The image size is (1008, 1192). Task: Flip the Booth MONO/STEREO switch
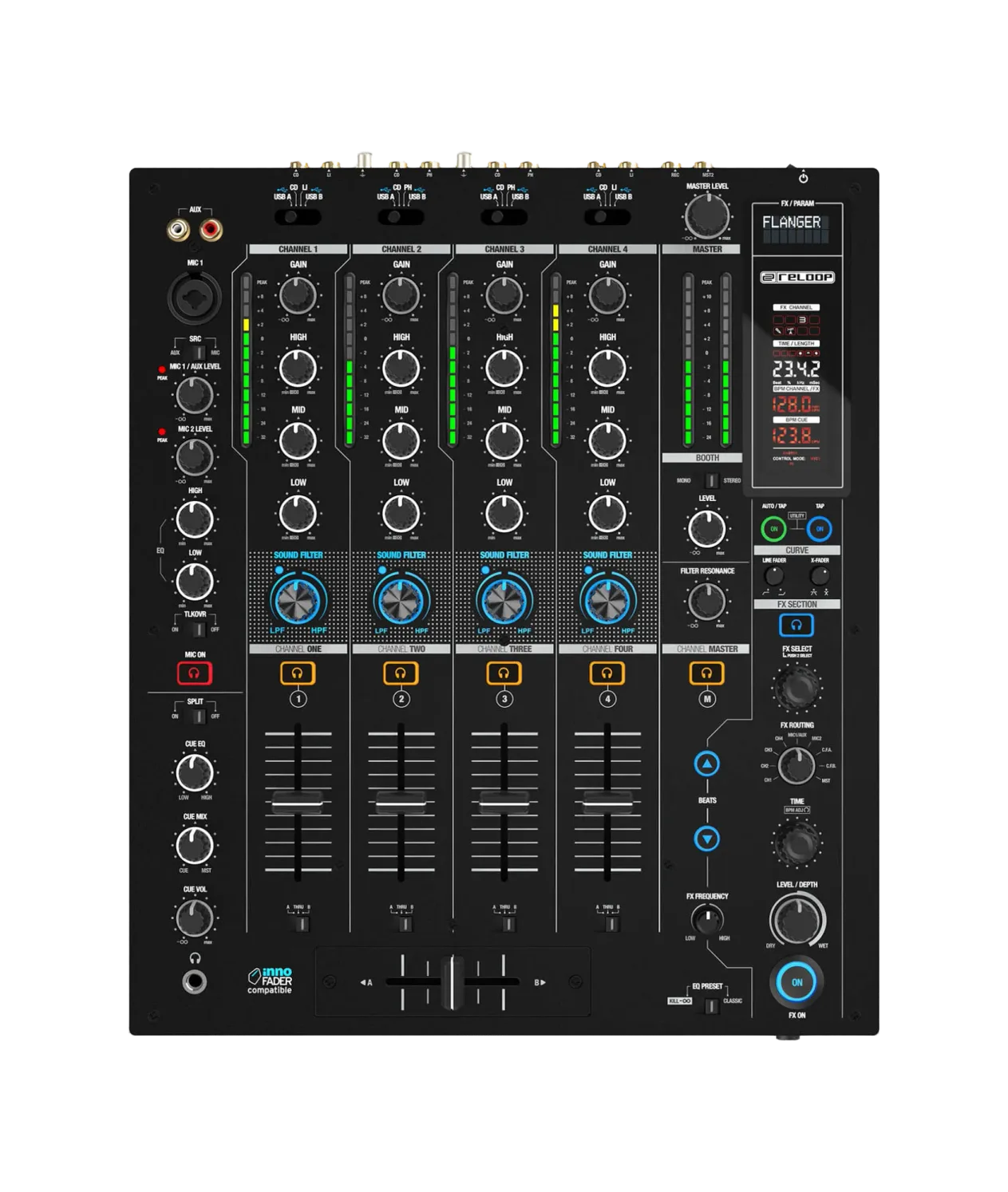710,480
